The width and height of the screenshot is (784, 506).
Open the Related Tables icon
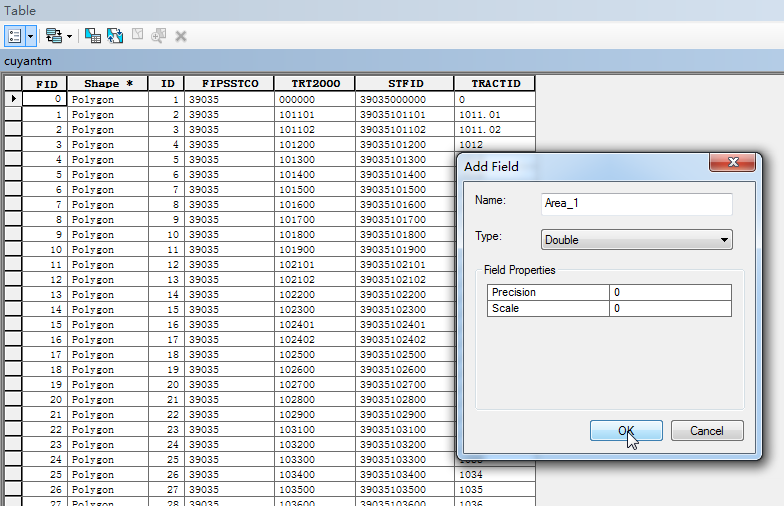(54, 36)
